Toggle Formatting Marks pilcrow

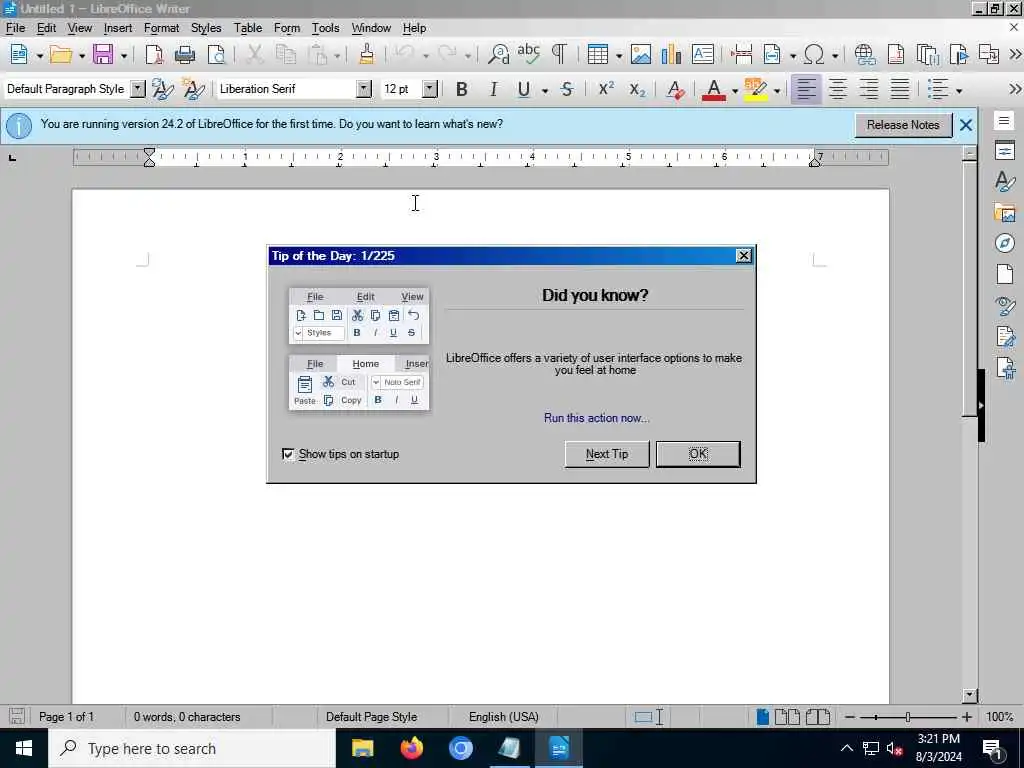click(x=559, y=54)
